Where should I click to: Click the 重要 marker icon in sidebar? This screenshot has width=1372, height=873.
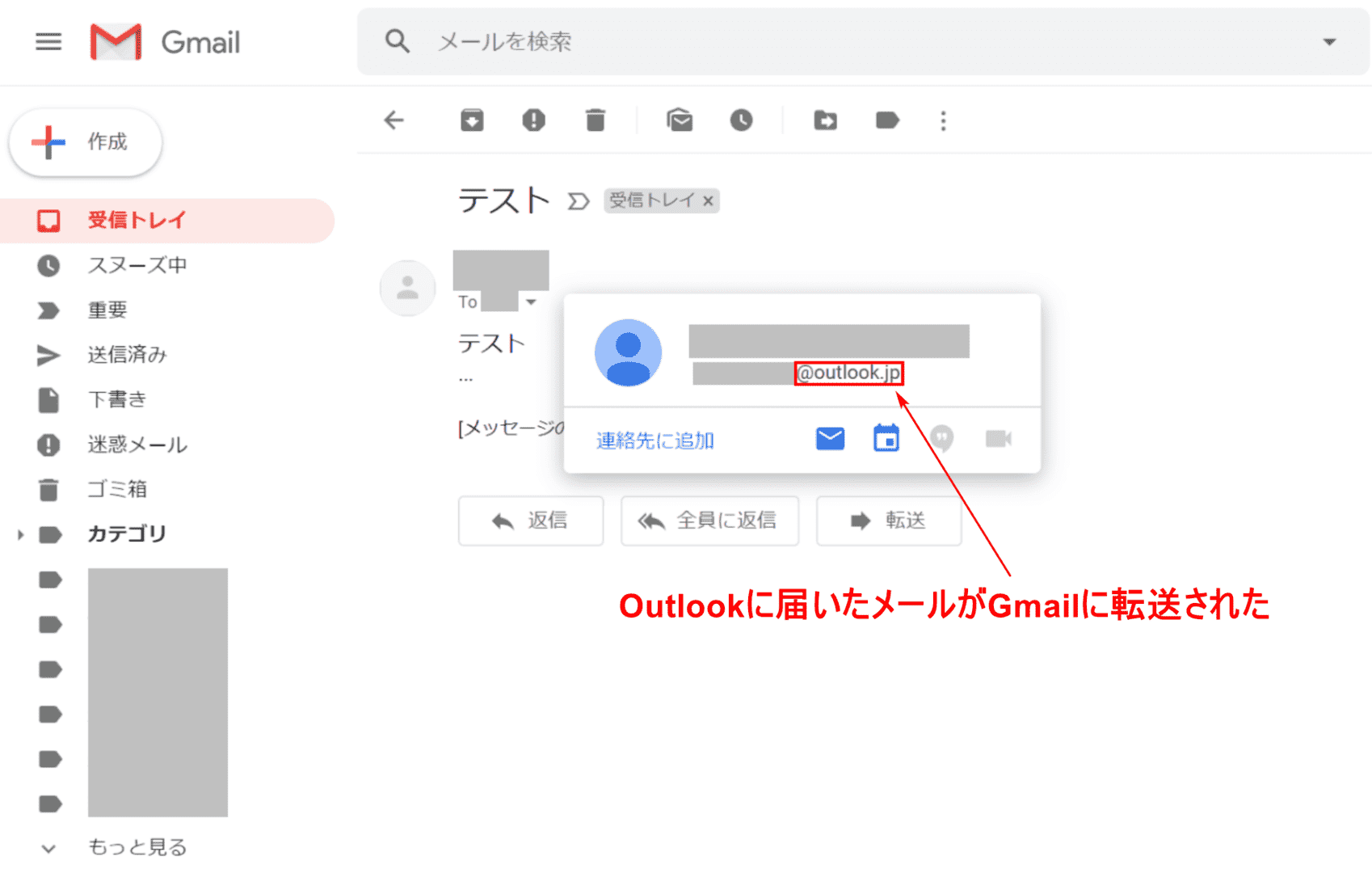pos(48,310)
